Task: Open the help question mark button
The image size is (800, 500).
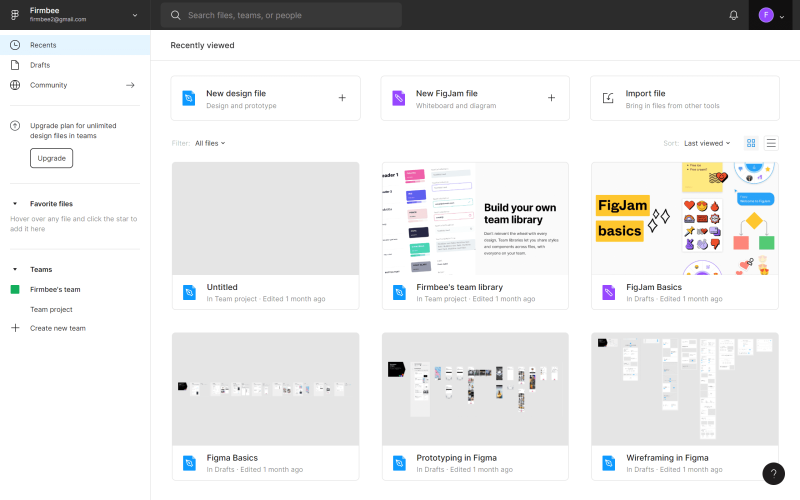Action: click(x=773, y=474)
